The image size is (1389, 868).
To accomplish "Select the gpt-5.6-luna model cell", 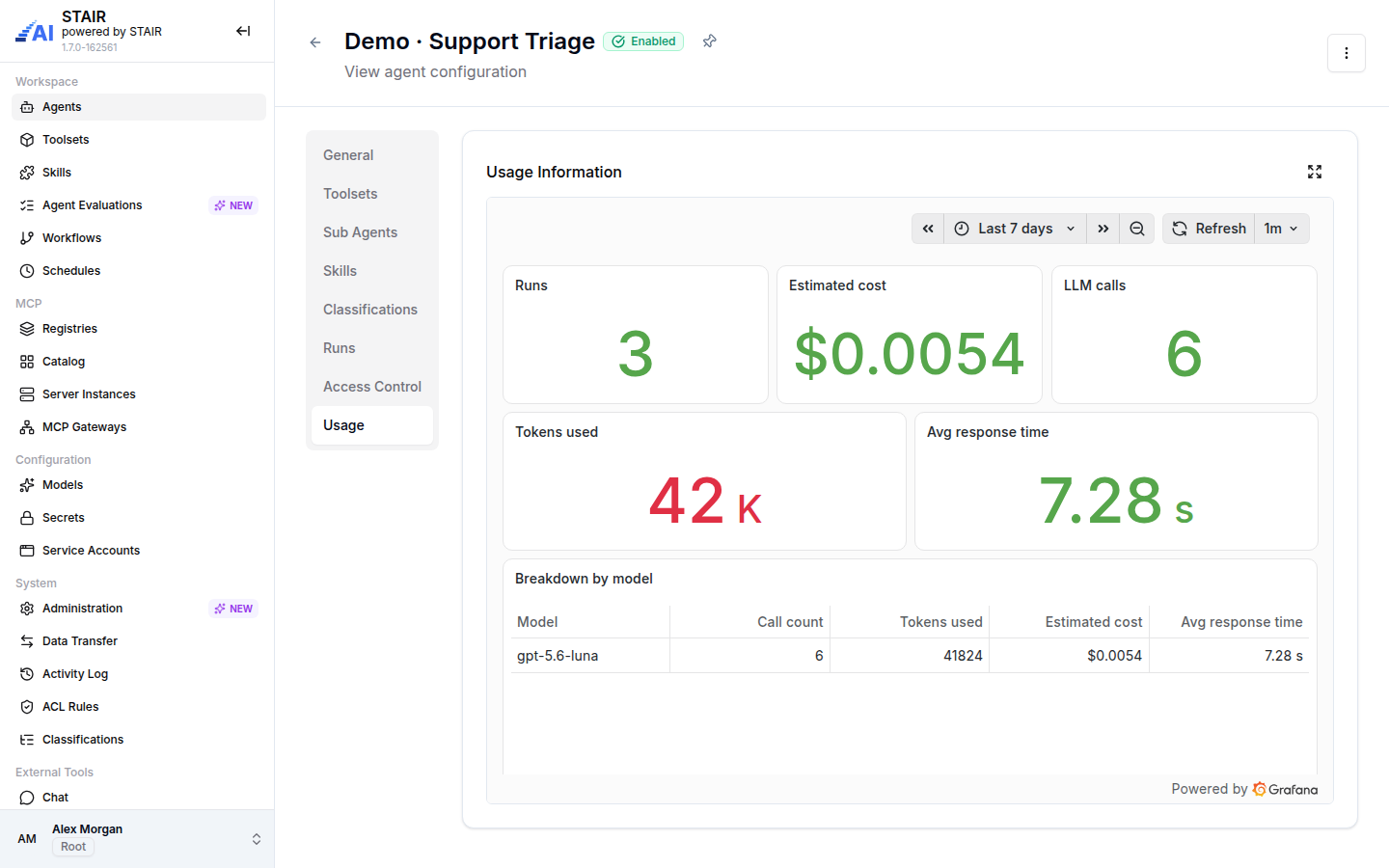I will [590, 656].
